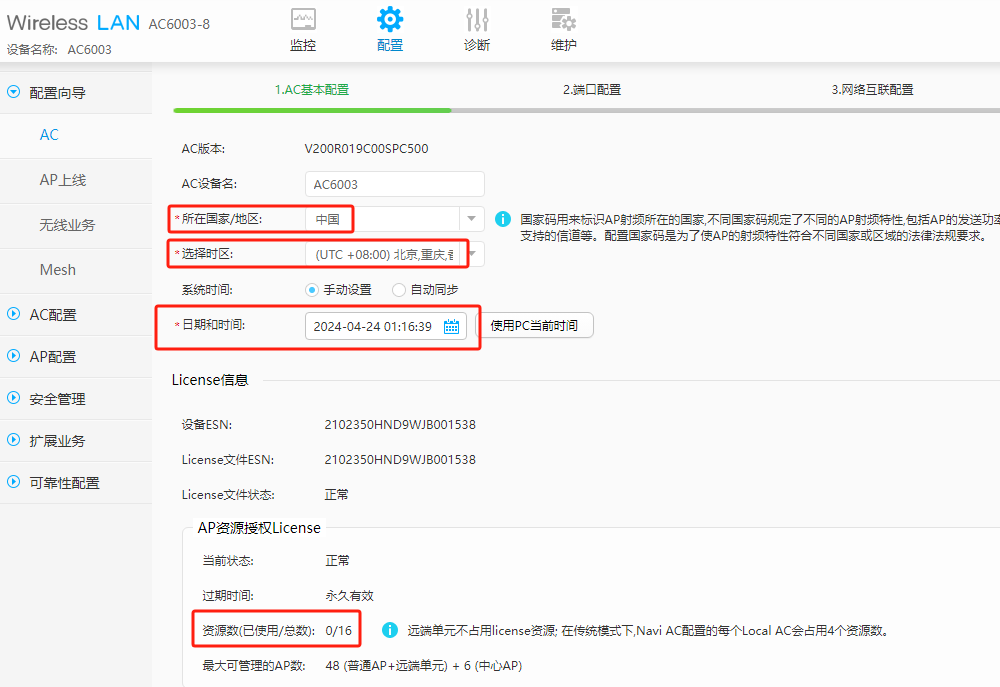Click the 当前状态 value 正常
Screen dimensions: 1000x687
point(337,561)
